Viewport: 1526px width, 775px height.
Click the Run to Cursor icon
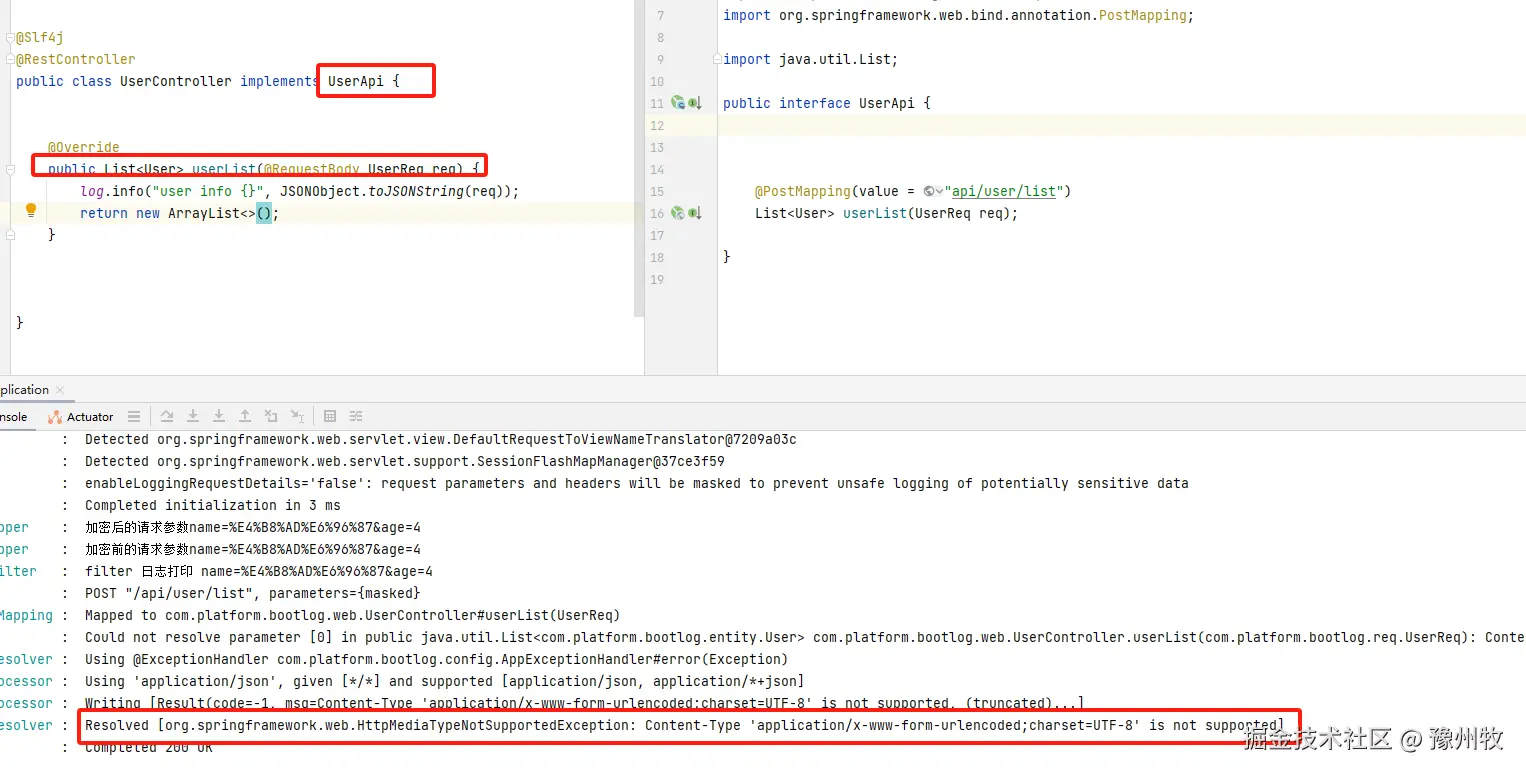(x=297, y=416)
